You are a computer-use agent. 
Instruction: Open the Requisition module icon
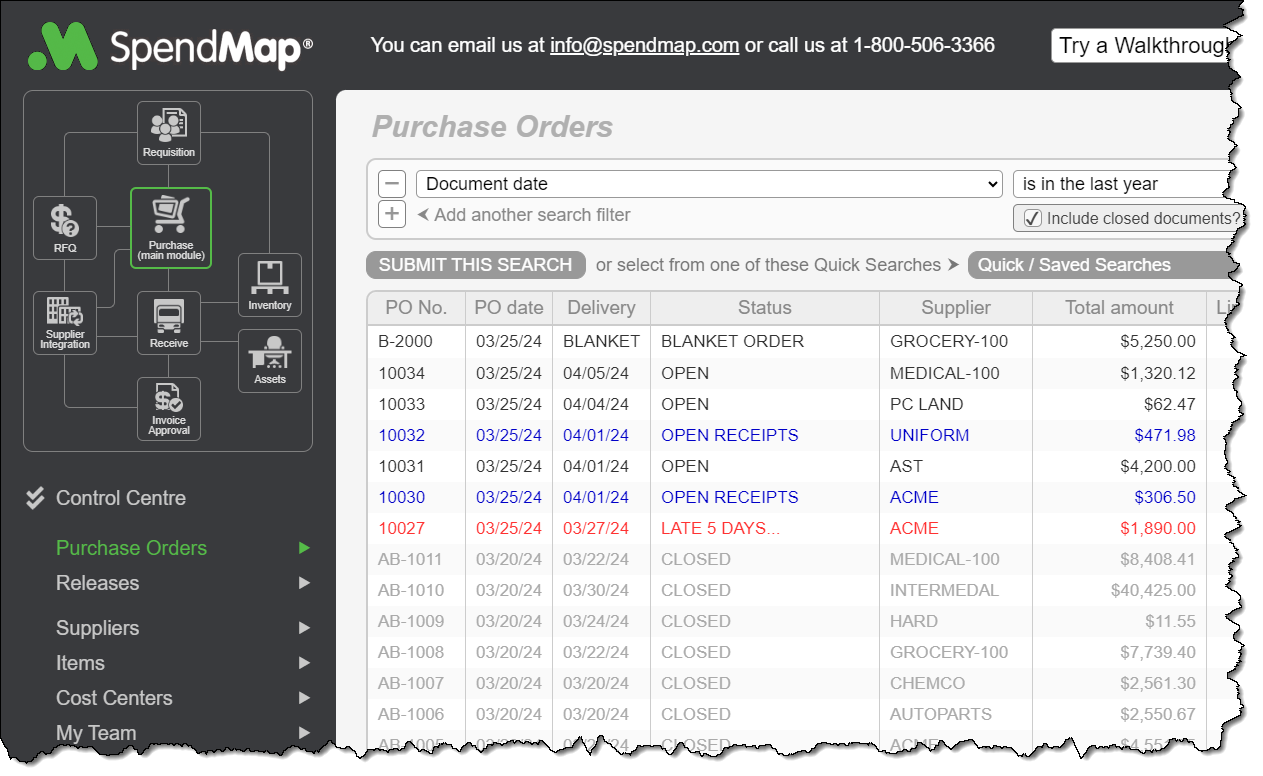pos(168,131)
